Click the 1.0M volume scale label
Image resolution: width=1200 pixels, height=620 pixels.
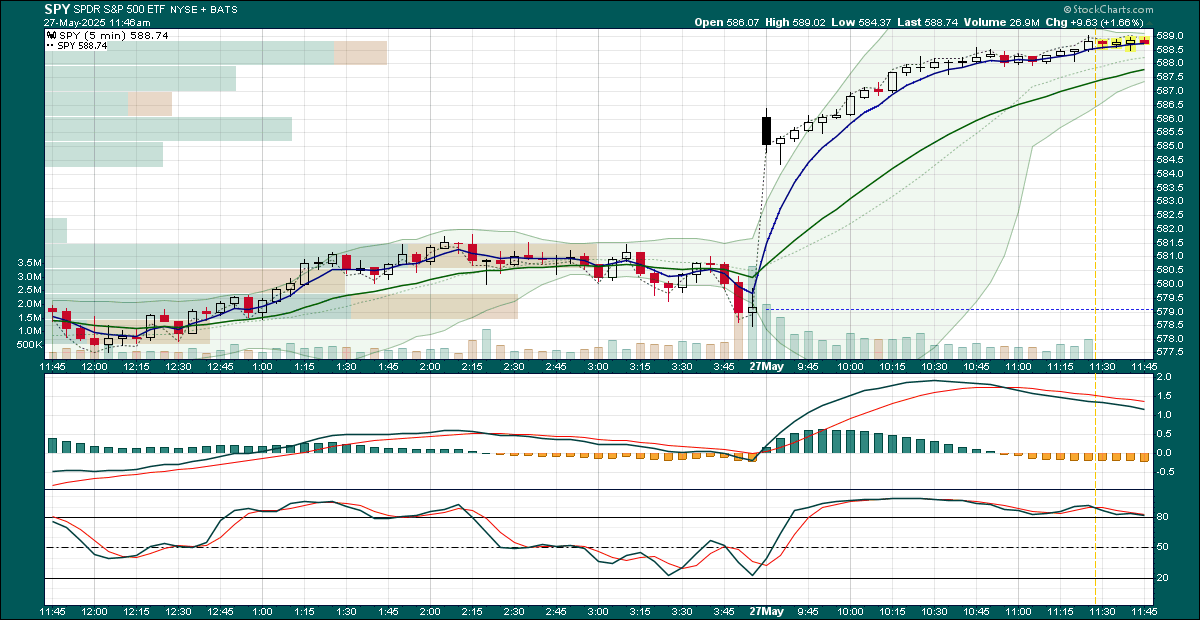coord(30,331)
